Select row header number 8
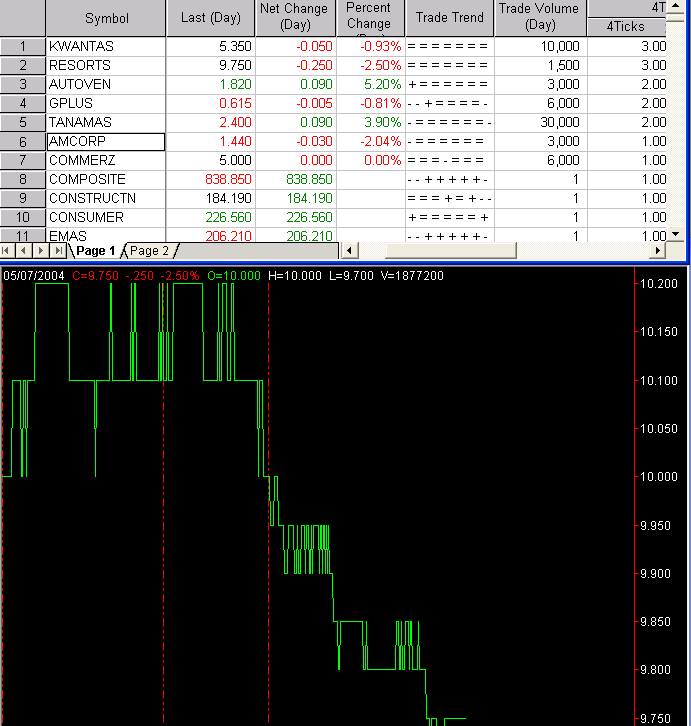The image size is (691, 726). point(23,179)
